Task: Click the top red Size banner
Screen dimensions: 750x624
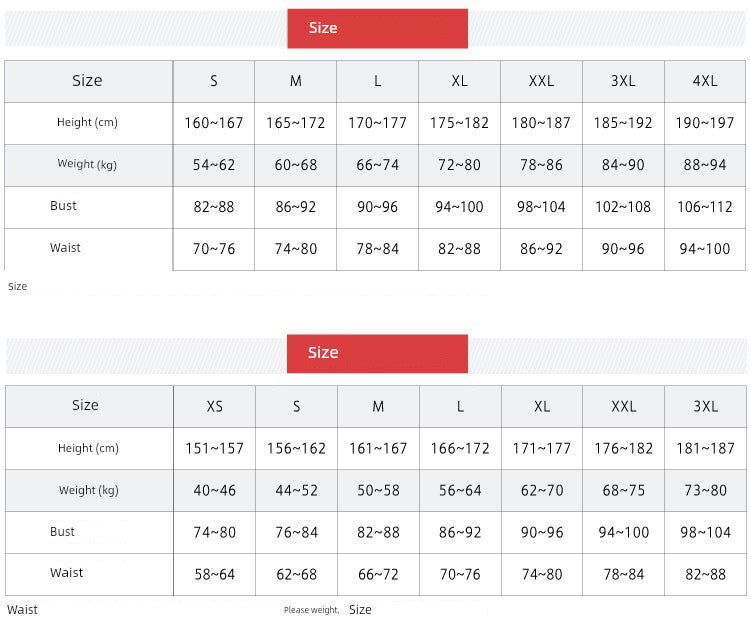Action: 377,28
